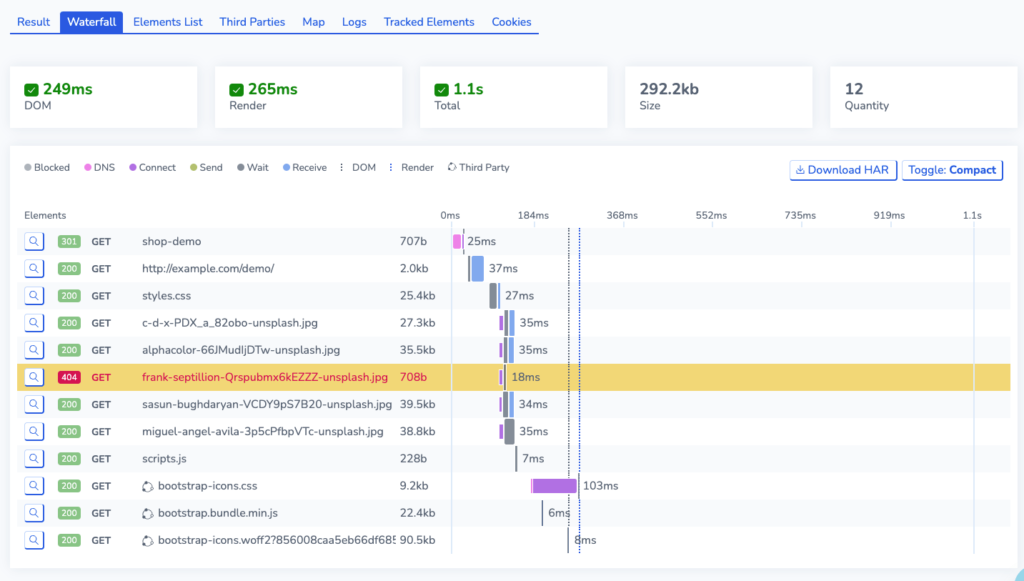The height and width of the screenshot is (581, 1024).
Task: Inspect scripts.js using its magnifier icon
Action: [x=34, y=459]
